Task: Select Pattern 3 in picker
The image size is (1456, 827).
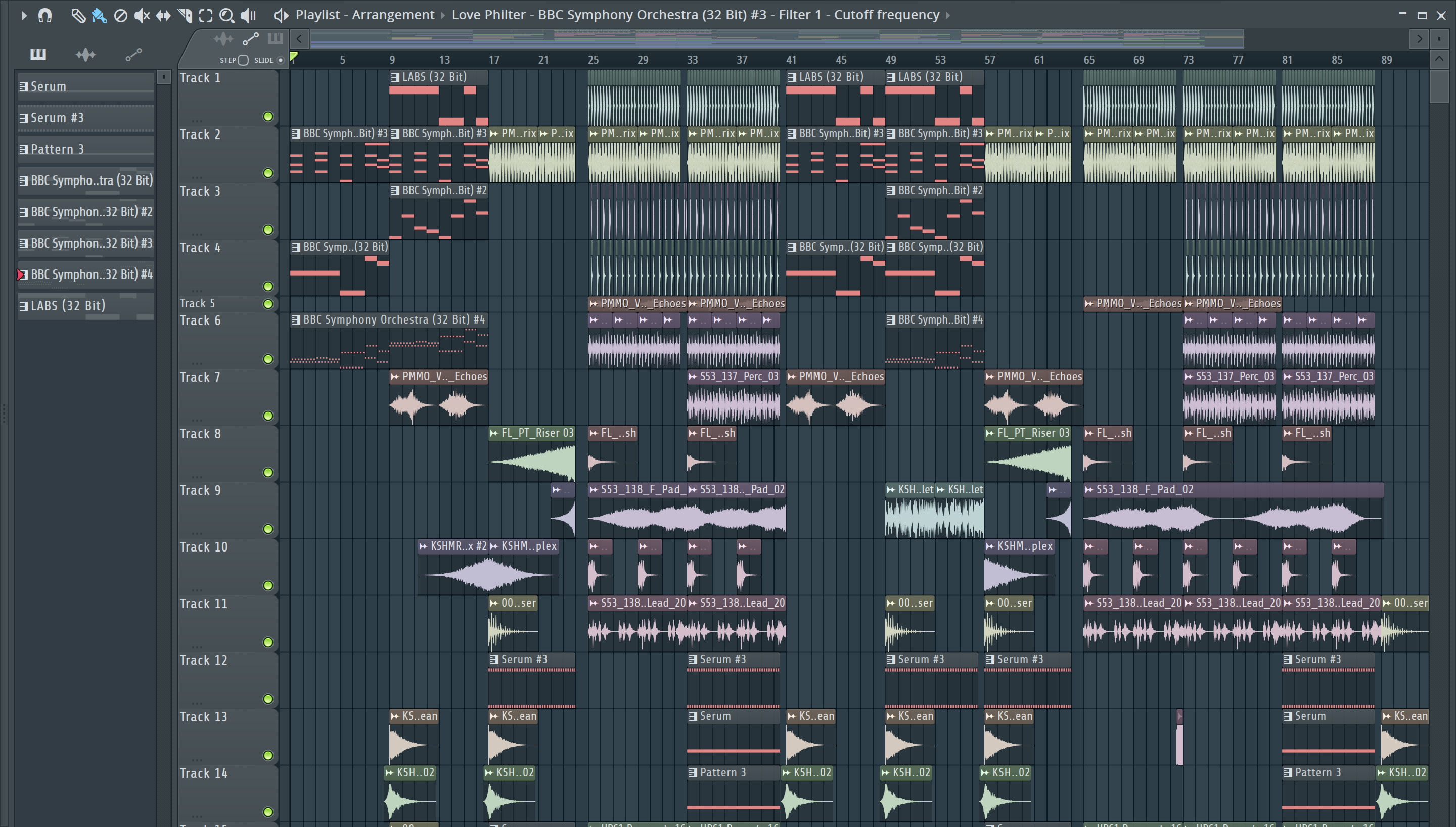Action: [86, 149]
